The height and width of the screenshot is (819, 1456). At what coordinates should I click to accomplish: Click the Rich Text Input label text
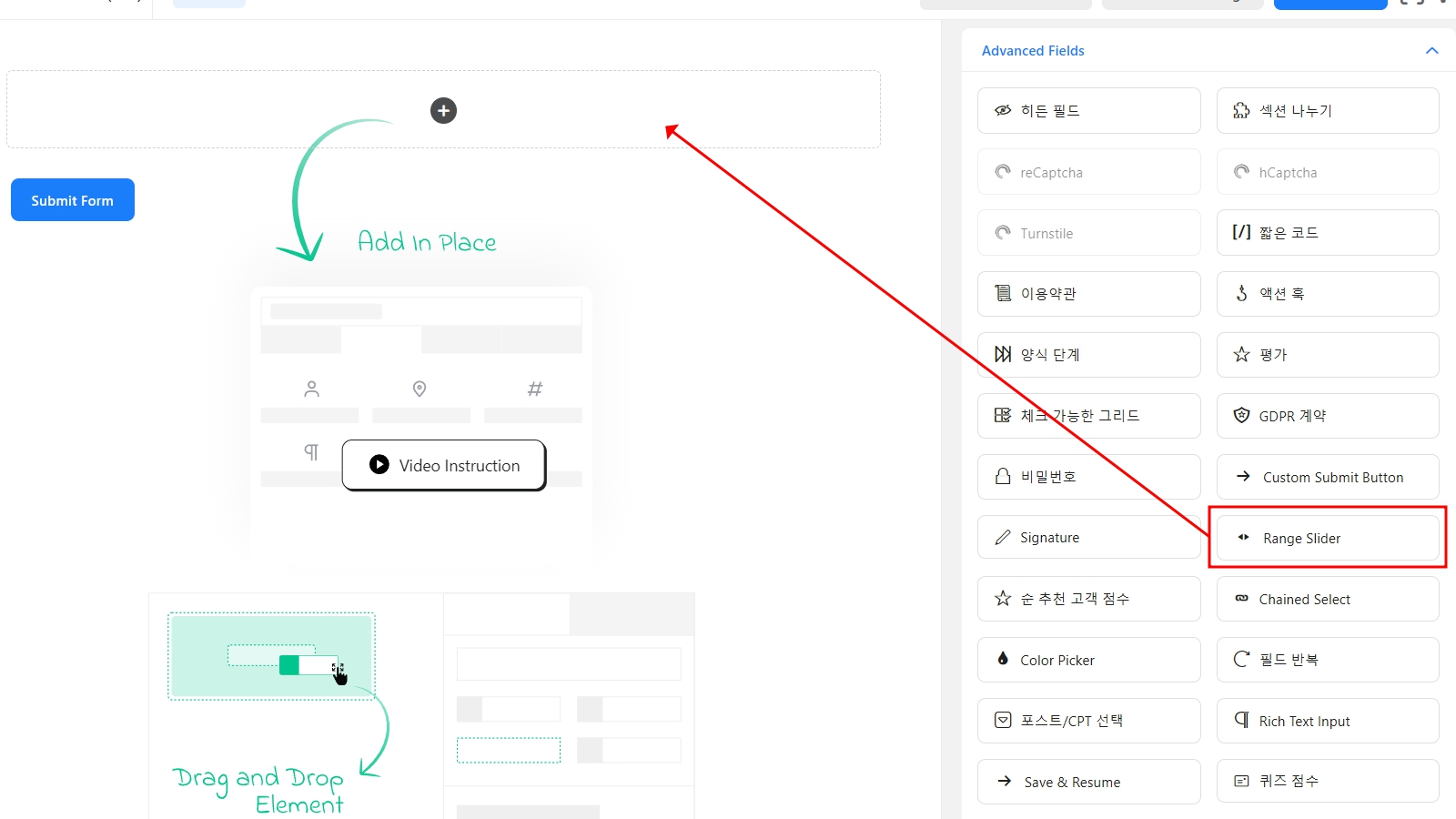pos(1304,721)
